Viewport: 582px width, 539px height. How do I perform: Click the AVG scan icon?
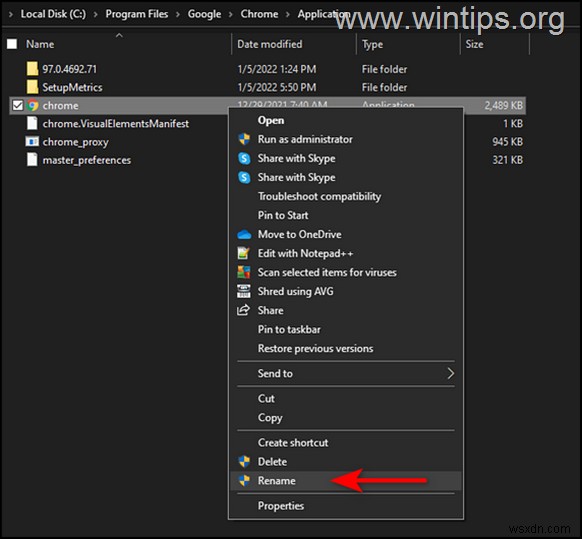tap(243, 272)
